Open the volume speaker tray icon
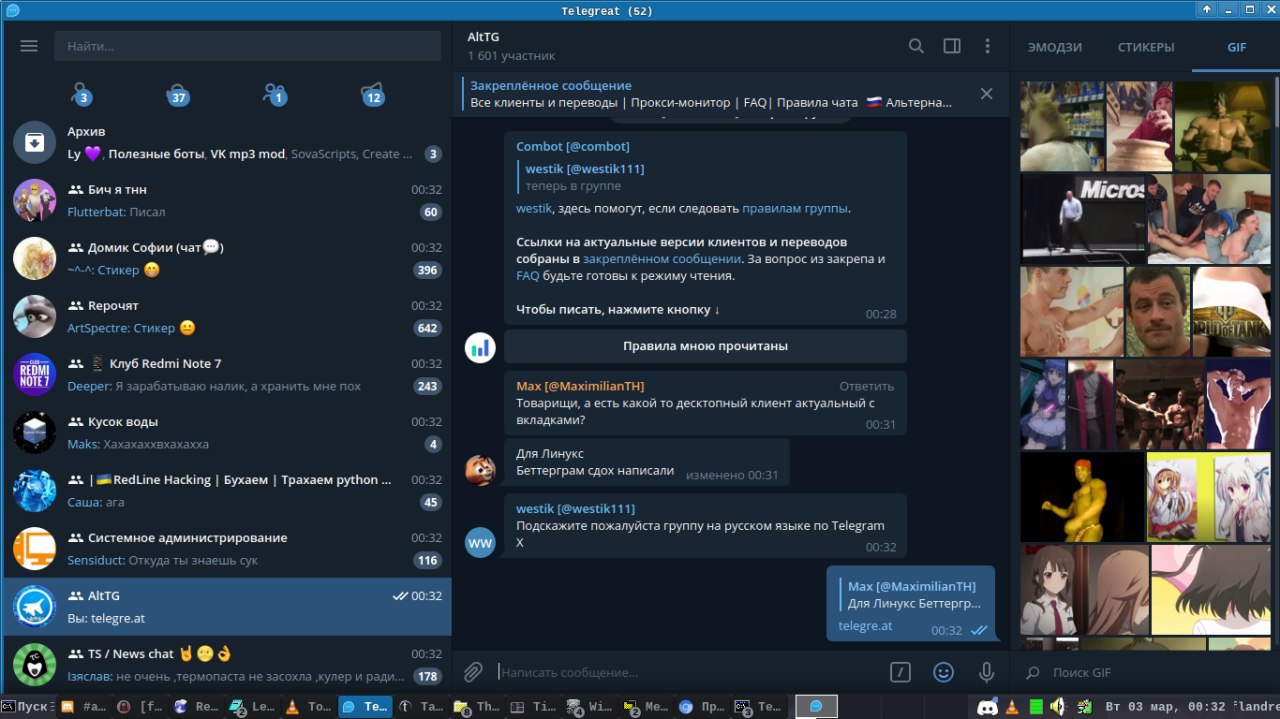This screenshot has height=719, width=1280. click(x=1060, y=707)
